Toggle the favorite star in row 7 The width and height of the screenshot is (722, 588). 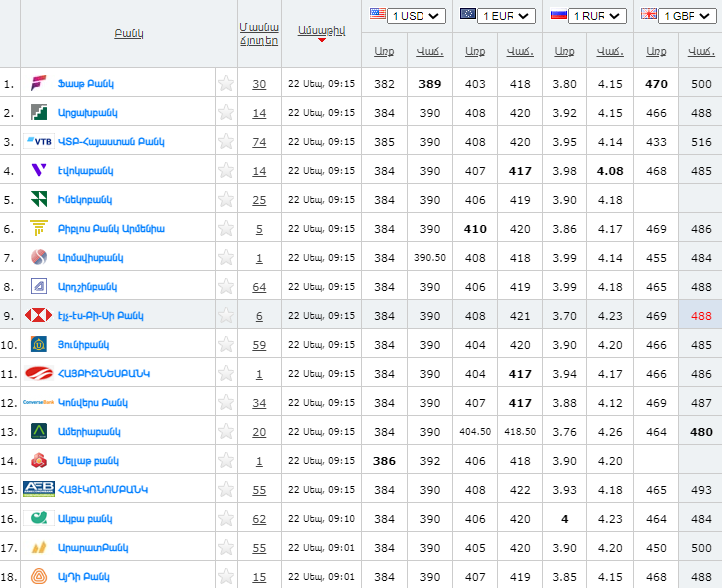tap(226, 257)
